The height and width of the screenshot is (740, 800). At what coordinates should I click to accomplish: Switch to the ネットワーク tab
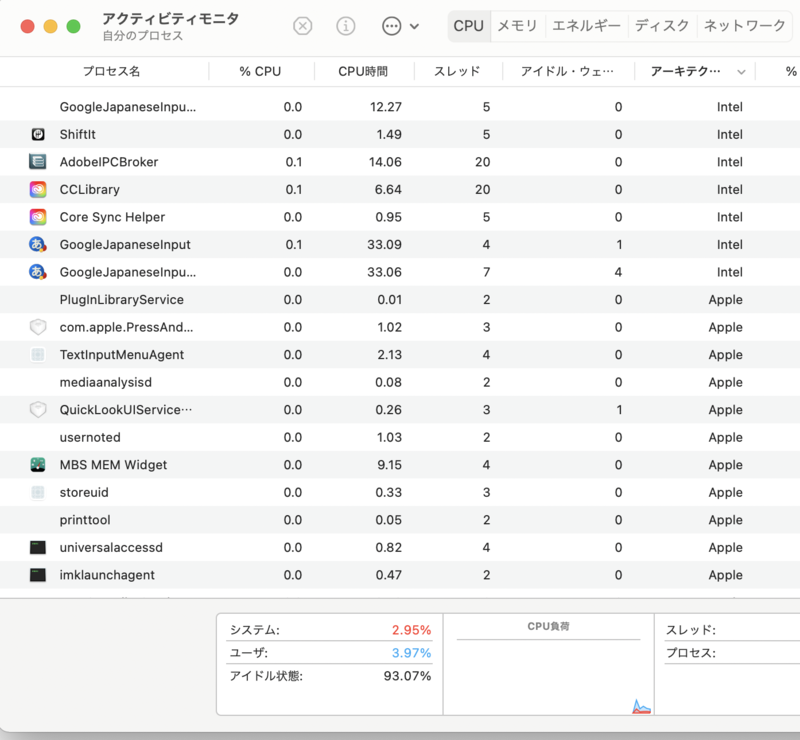tap(744, 26)
